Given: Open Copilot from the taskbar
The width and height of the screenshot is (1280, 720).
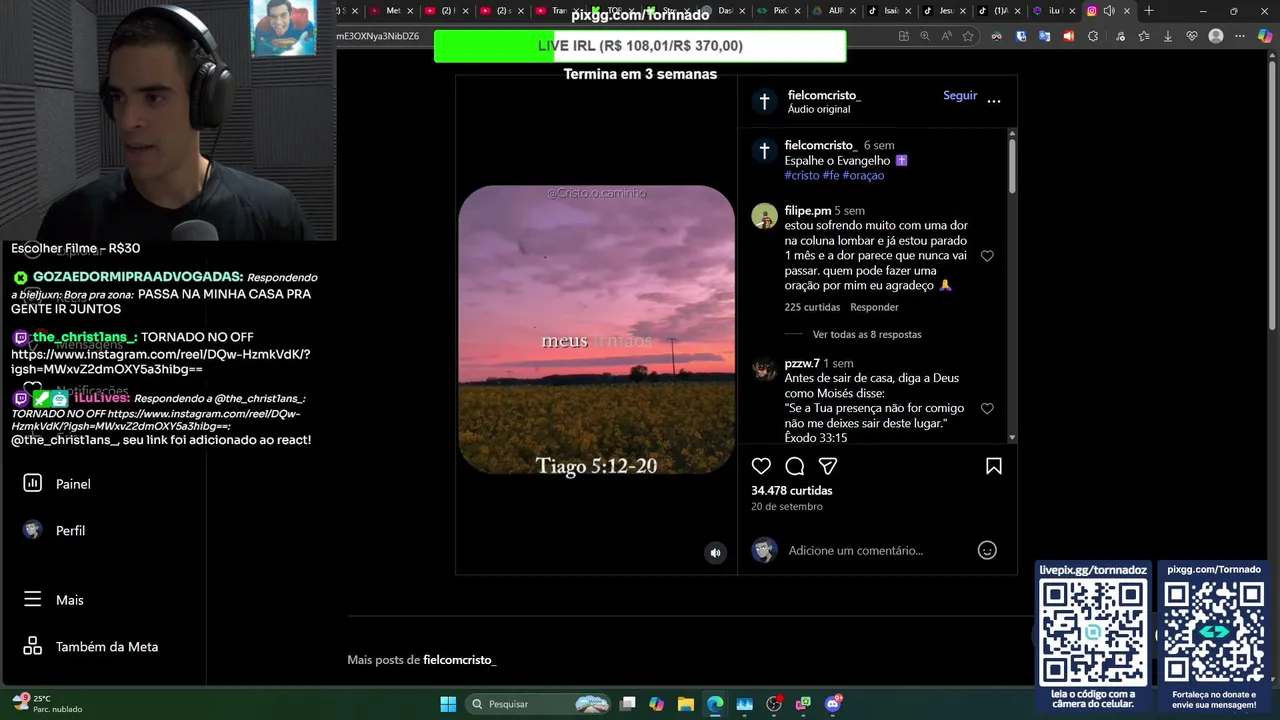Looking at the screenshot, I should click(x=657, y=704).
